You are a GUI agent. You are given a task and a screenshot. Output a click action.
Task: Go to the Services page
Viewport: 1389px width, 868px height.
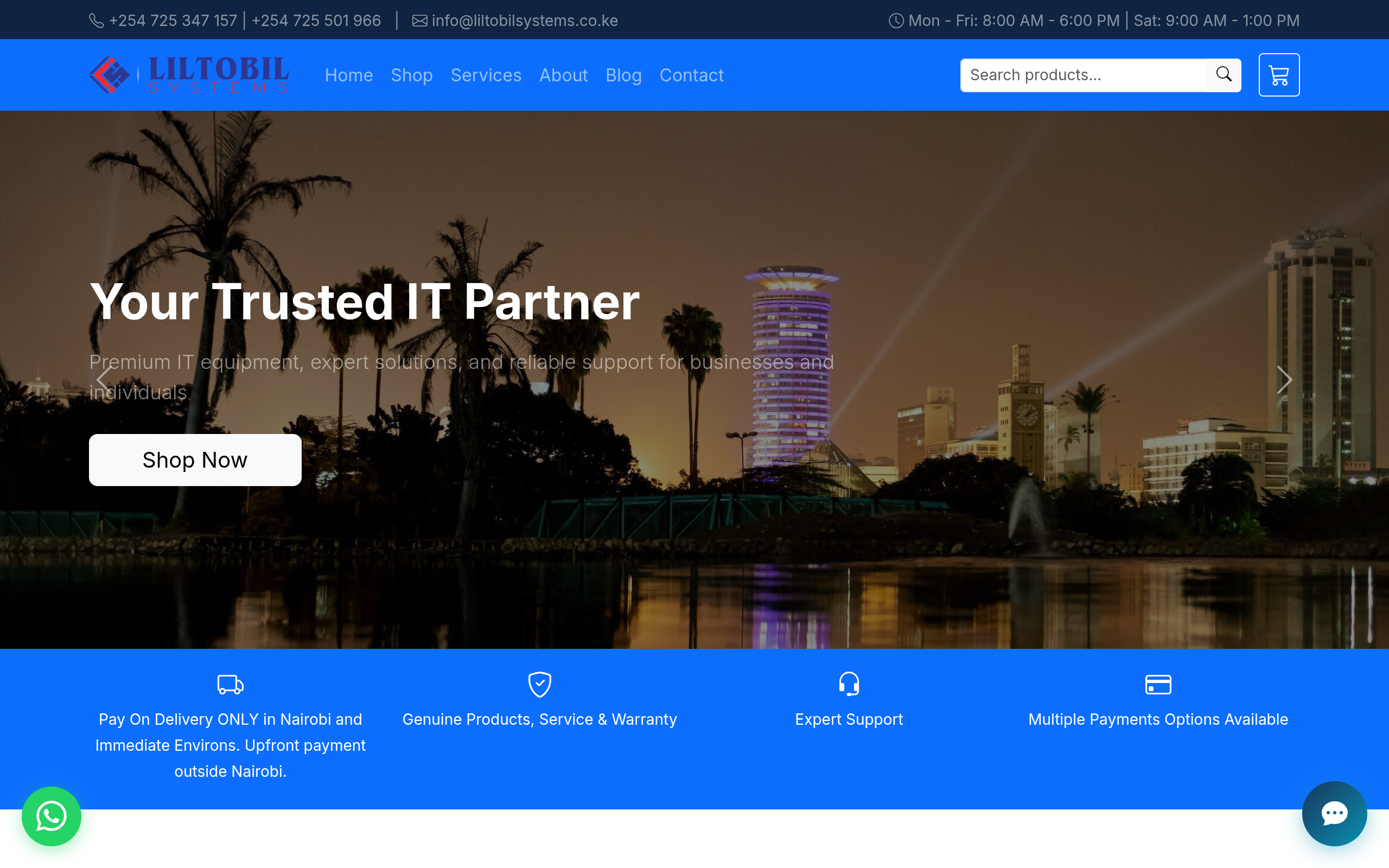pyautogui.click(x=486, y=75)
